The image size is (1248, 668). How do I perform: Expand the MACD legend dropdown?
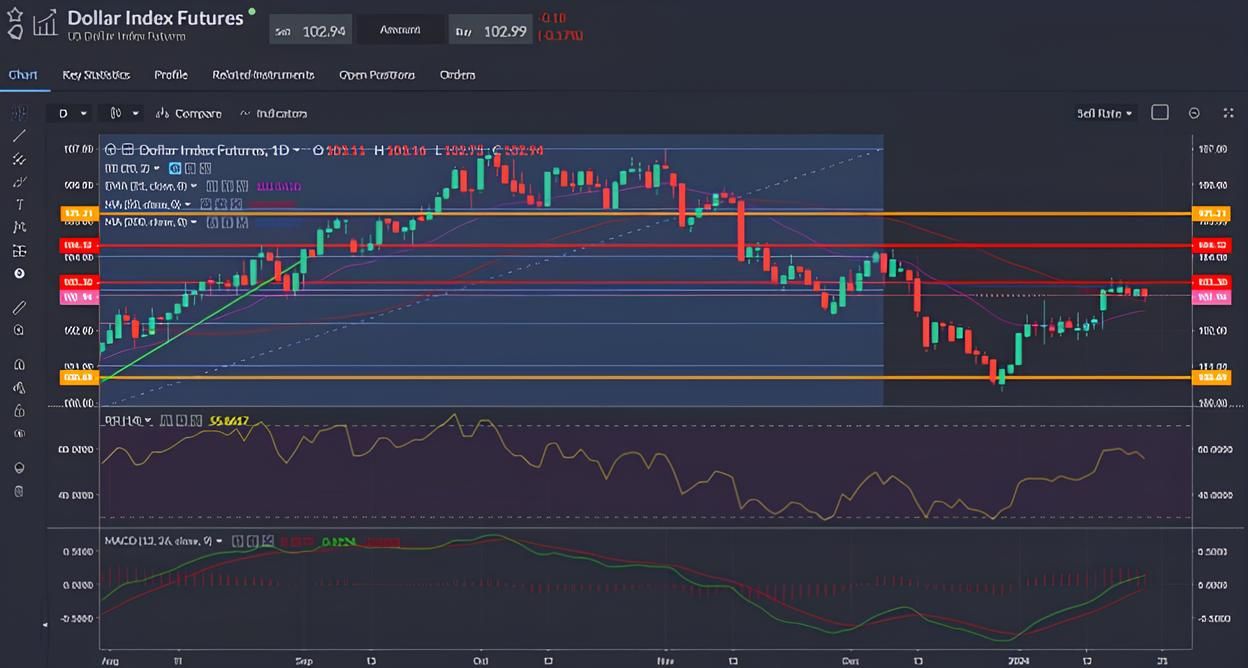pos(220,541)
